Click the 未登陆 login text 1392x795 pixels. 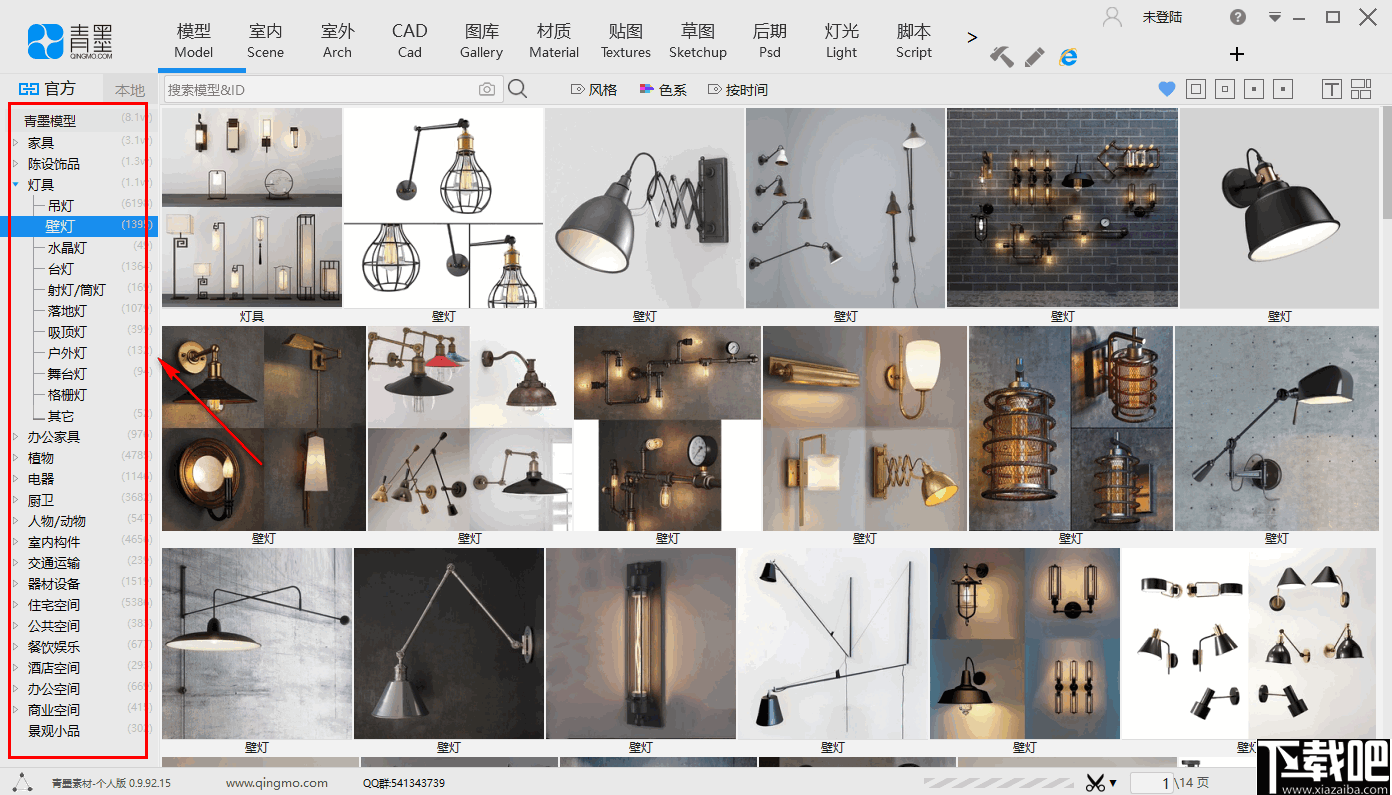1162,17
